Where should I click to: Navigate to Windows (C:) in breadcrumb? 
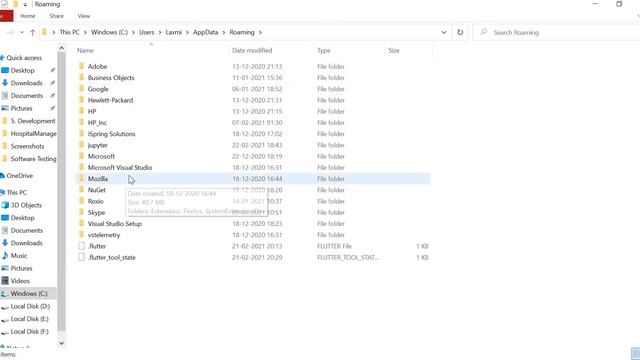pyautogui.click(x=109, y=32)
